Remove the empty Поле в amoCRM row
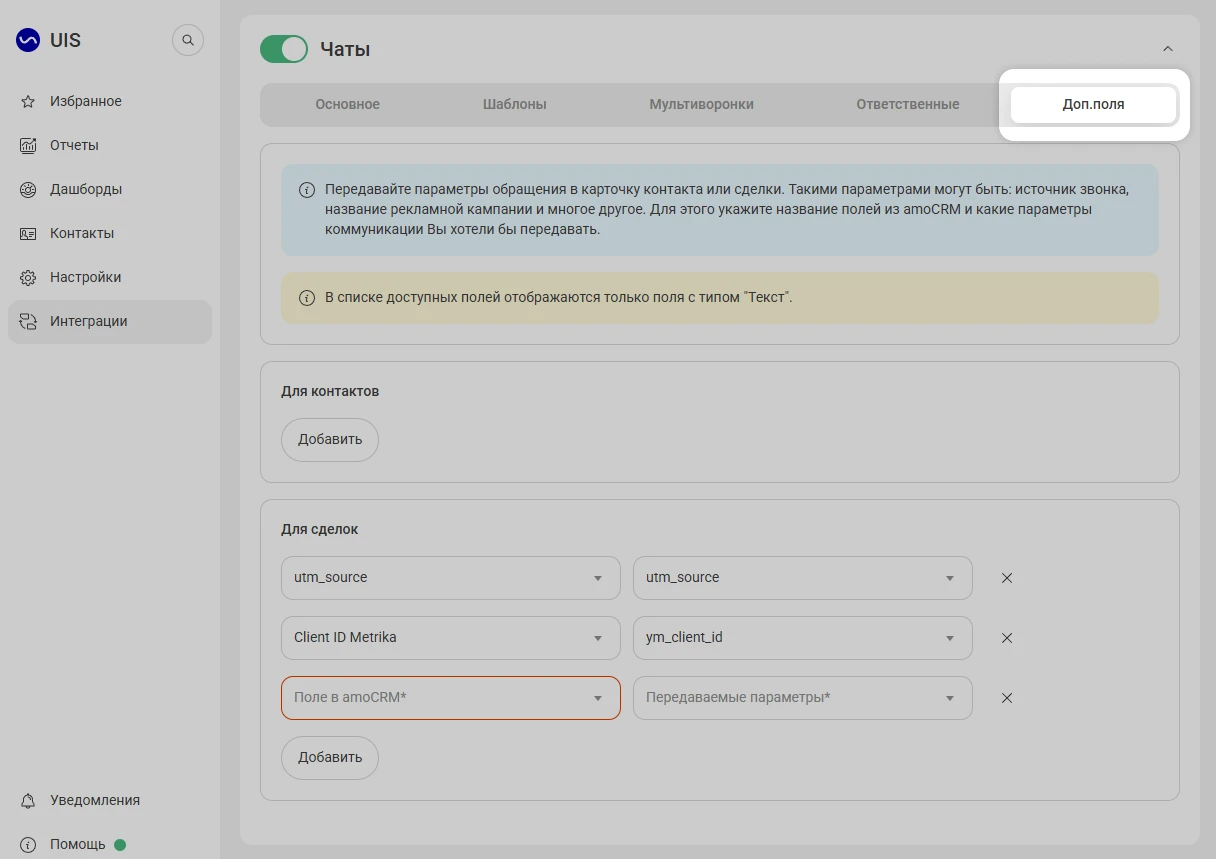The height and width of the screenshot is (859, 1216). pyautogui.click(x=1007, y=698)
